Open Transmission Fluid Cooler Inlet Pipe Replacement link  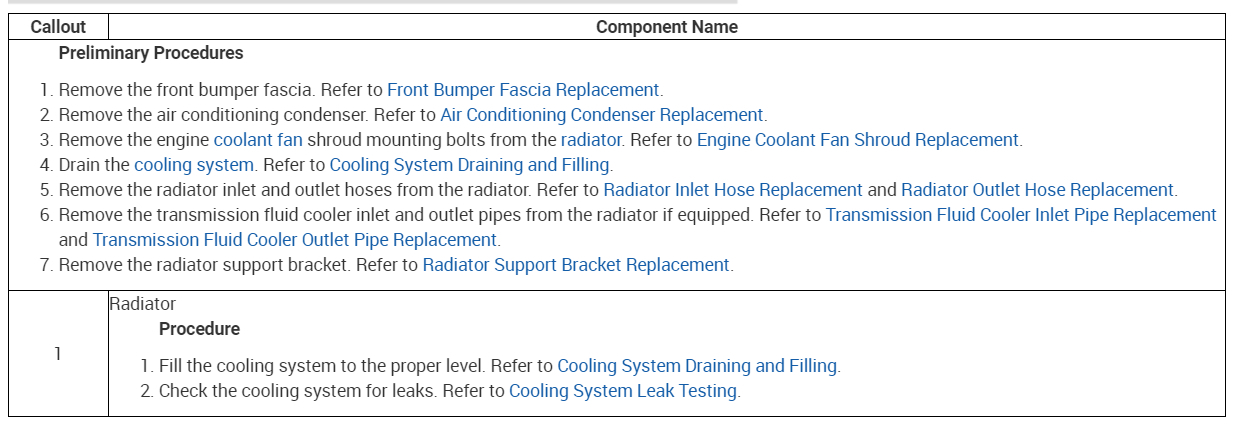(x=1020, y=214)
